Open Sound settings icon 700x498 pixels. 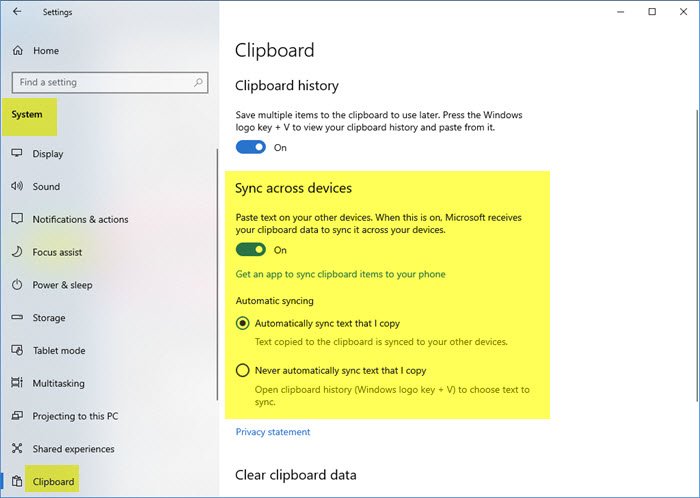tap(16, 187)
